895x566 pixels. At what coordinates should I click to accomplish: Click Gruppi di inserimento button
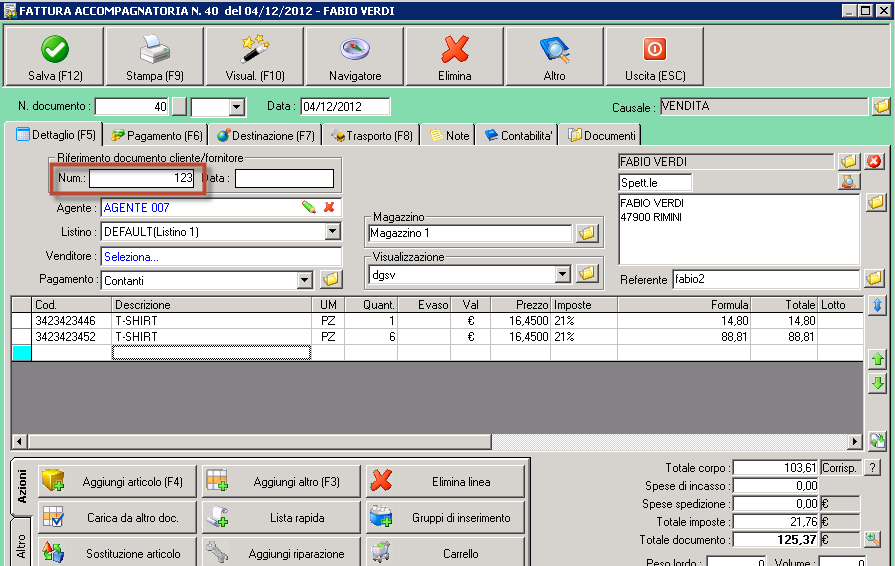click(445, 518)
